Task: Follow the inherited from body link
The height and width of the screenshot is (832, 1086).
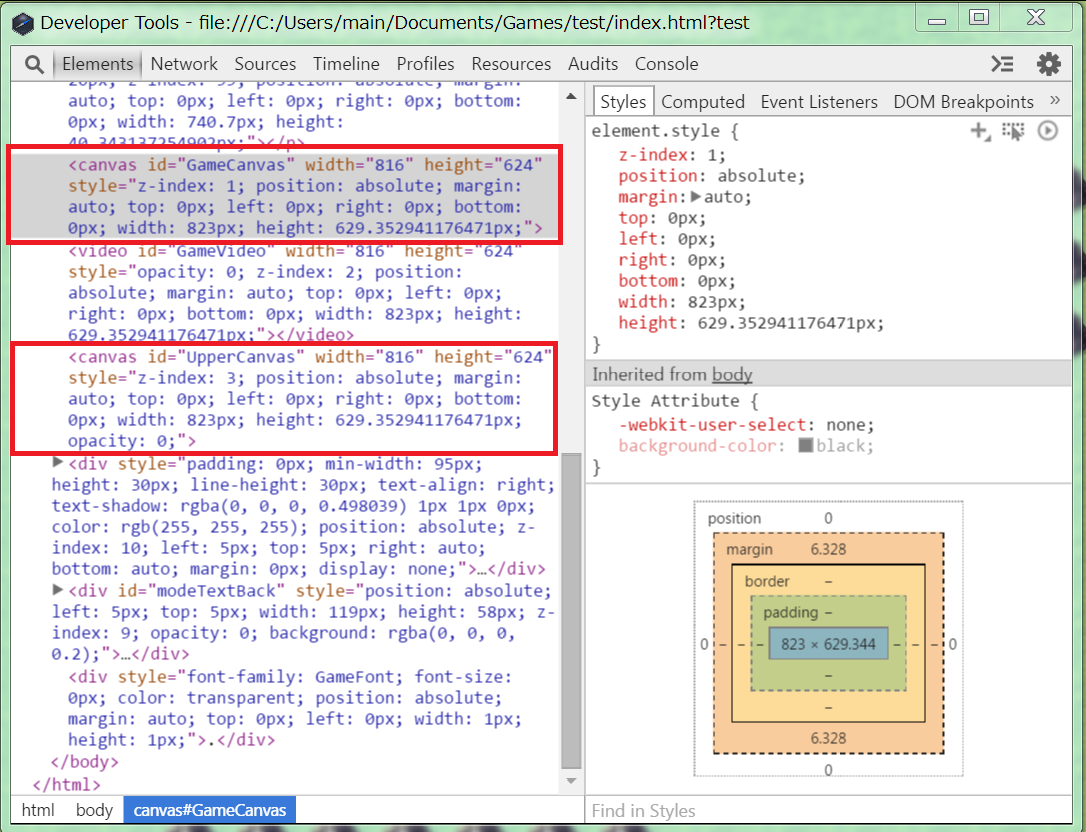Action: (732, 374)
